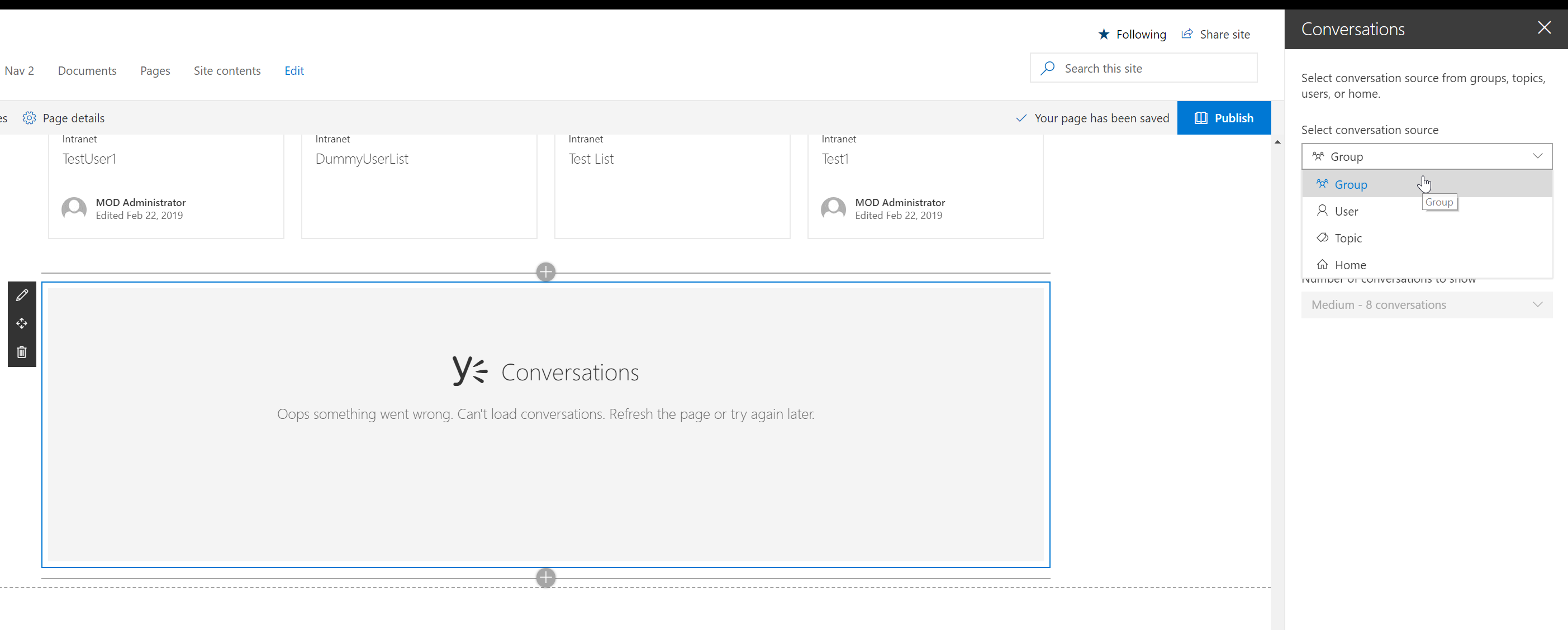This screenshot has width=1568, height=630.
Task: Switch to the Pages navigation item
Action: click(155, 70)
